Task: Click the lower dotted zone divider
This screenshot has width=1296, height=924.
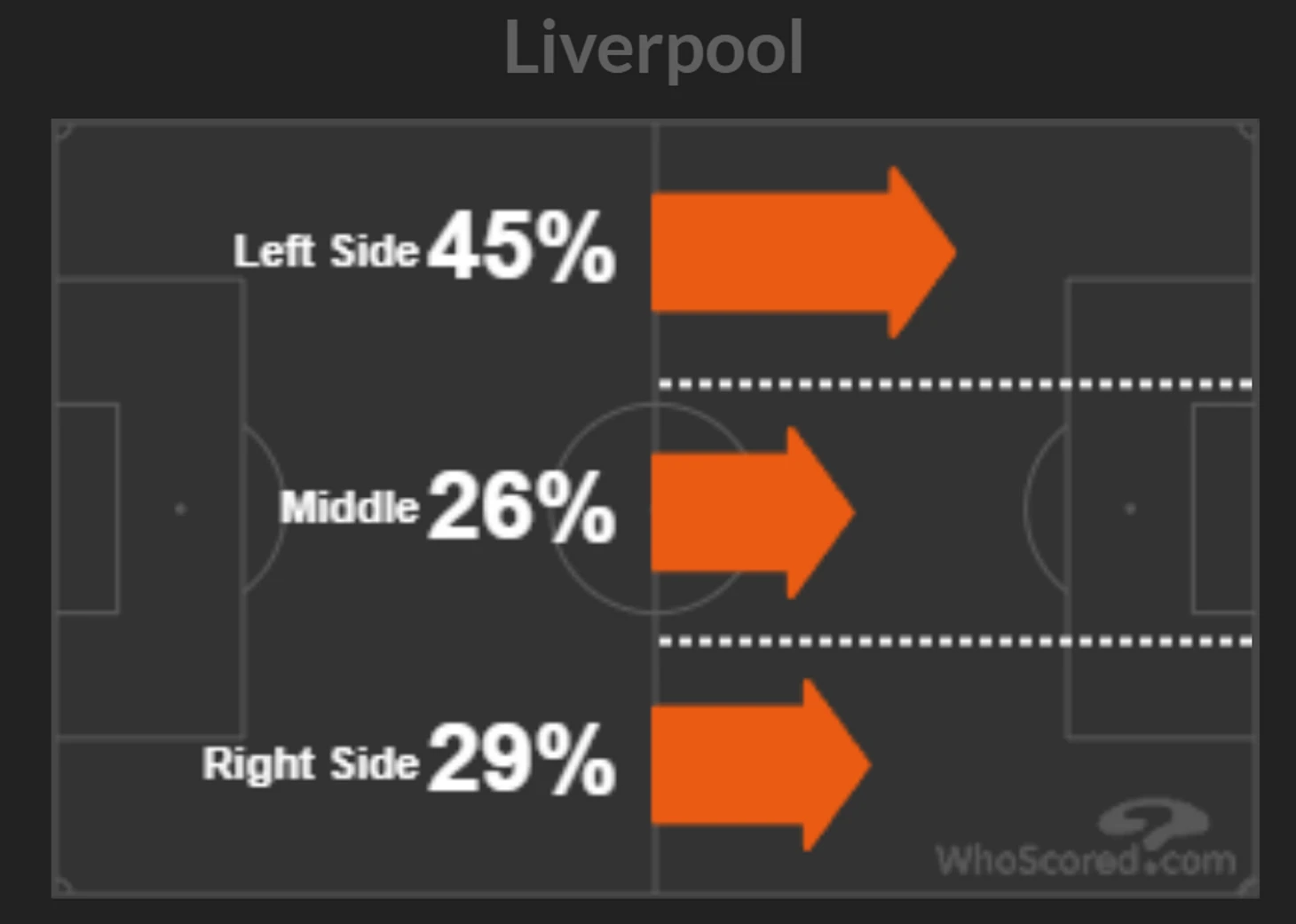Action: pos(955,641)
